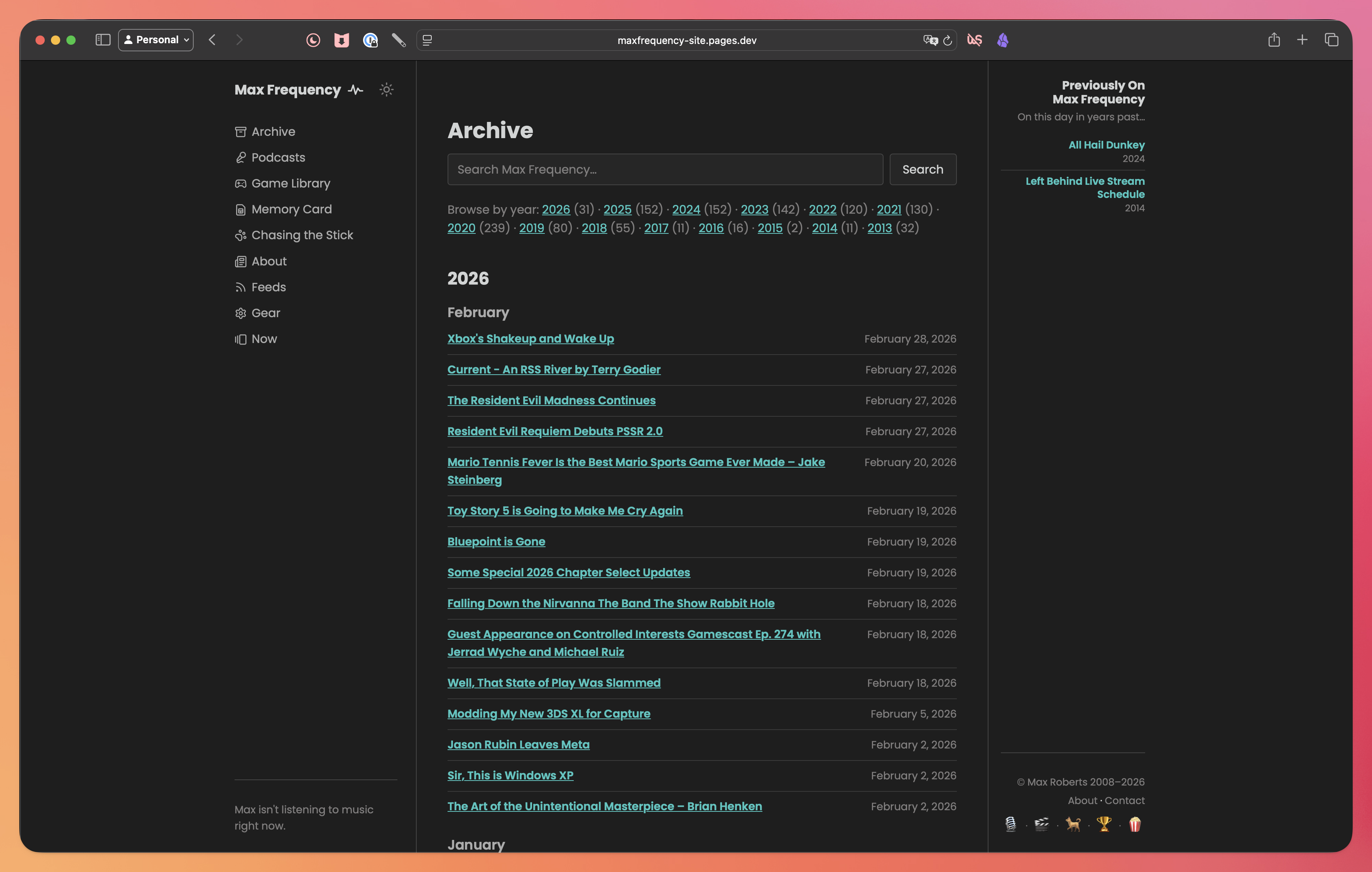The height and width of the screenshot is (872, 1372).
Task: Click the pink bookmark-arrow extension icon
Action: pos(342,40)
